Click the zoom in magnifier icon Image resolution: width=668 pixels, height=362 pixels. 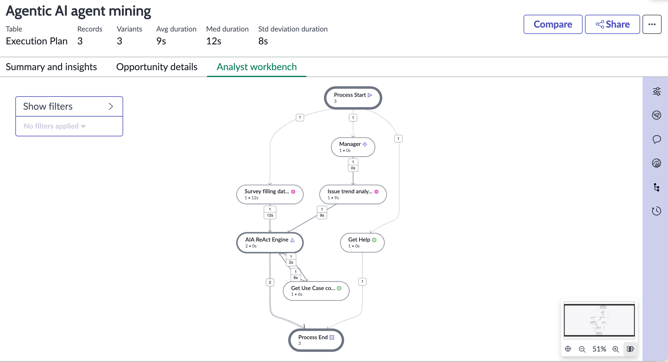(616, 349)
